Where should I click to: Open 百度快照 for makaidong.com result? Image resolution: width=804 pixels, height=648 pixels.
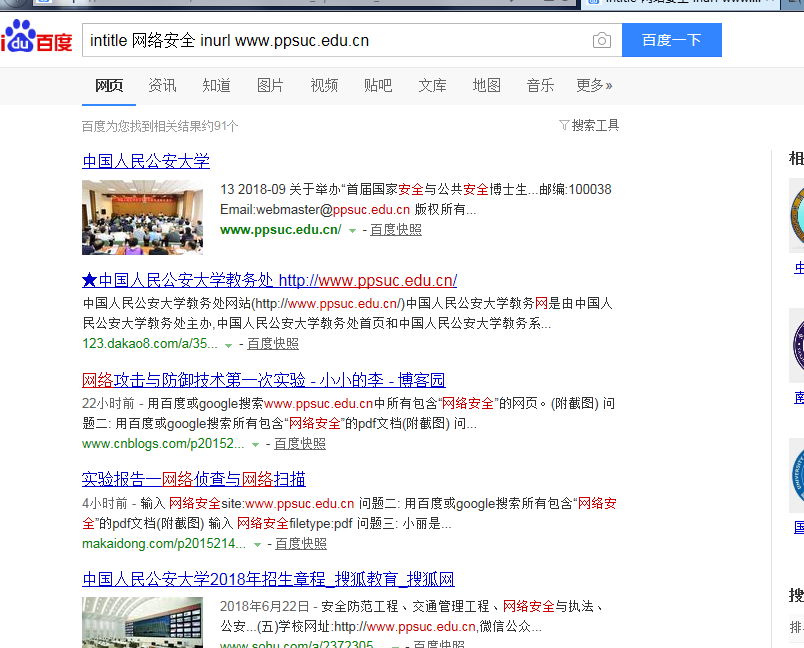point(301,543)
